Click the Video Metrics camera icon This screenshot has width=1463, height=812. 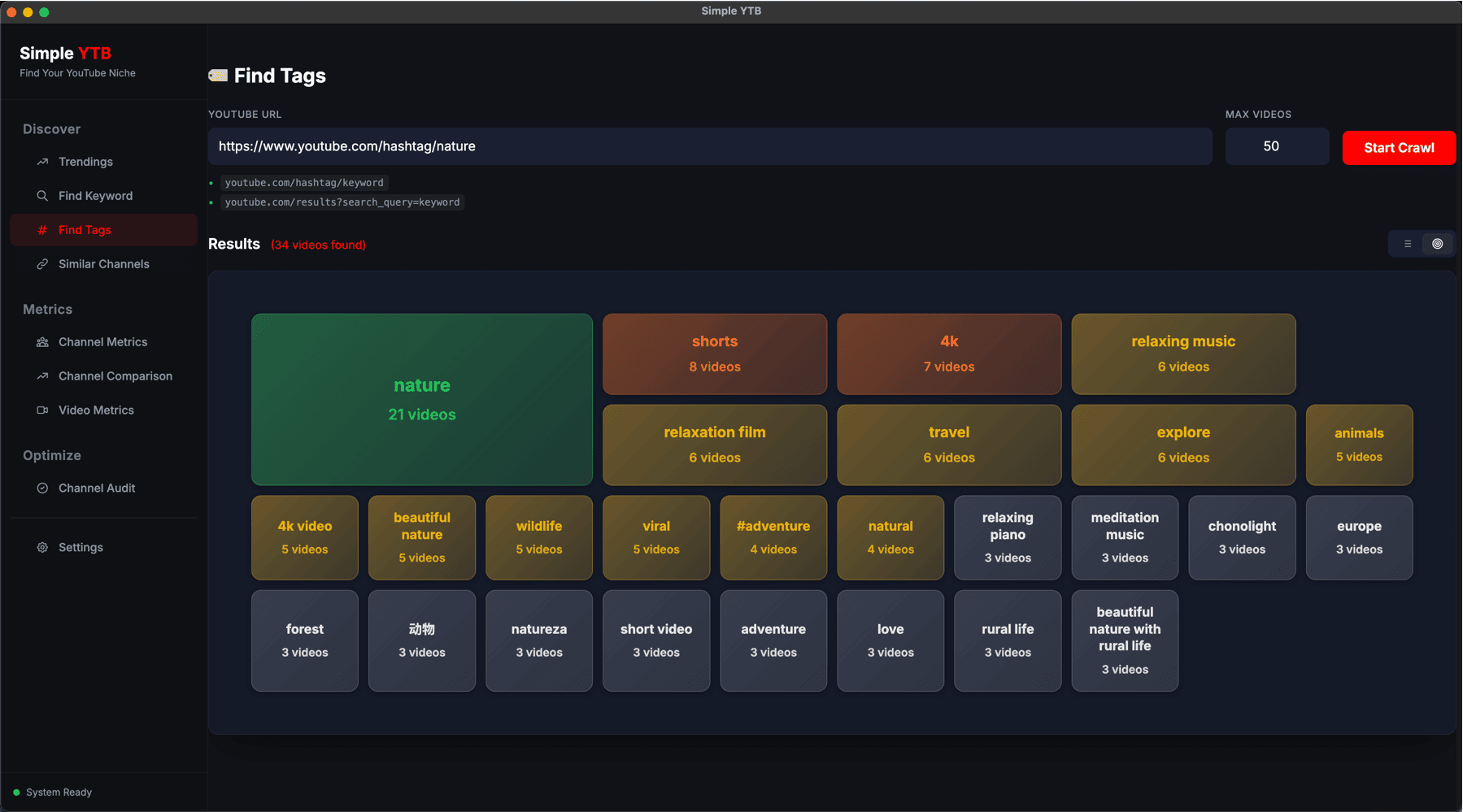(42, 410)
